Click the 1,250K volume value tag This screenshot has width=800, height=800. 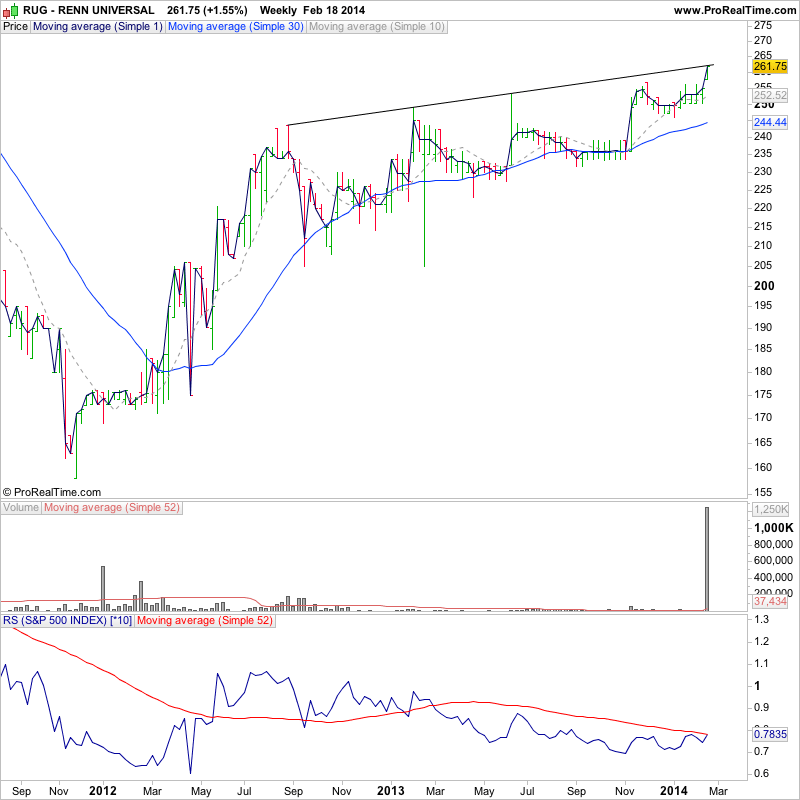click(771, 509)
